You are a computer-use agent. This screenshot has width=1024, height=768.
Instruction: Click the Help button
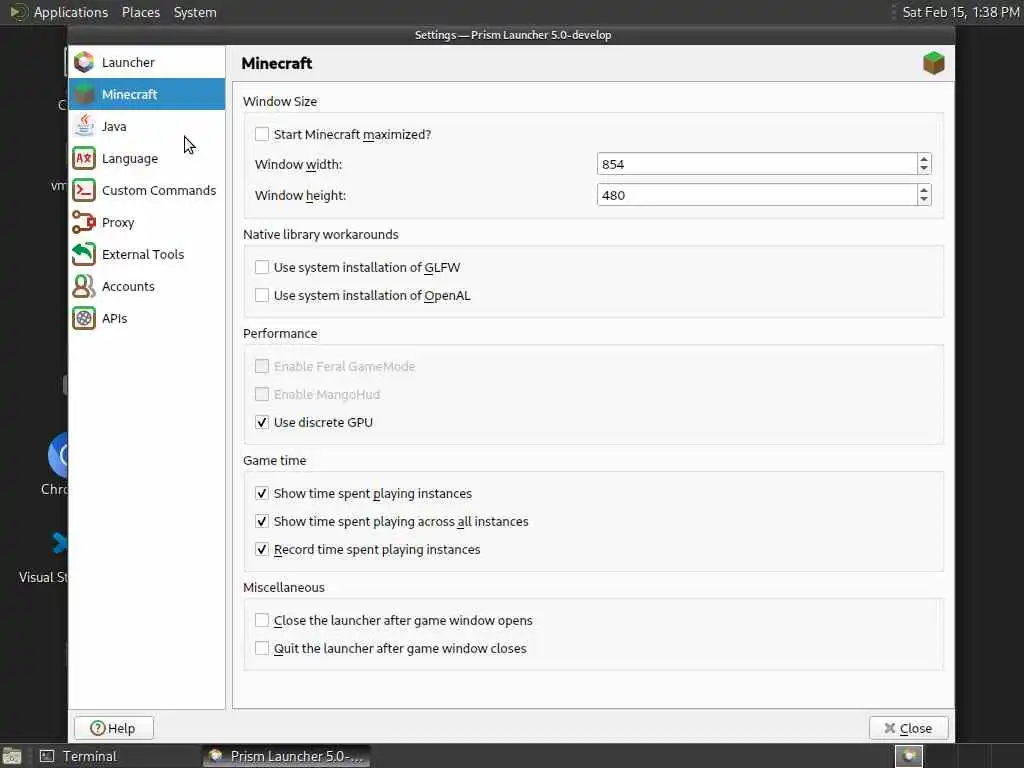pyautogui.click(x=114, y=728)
